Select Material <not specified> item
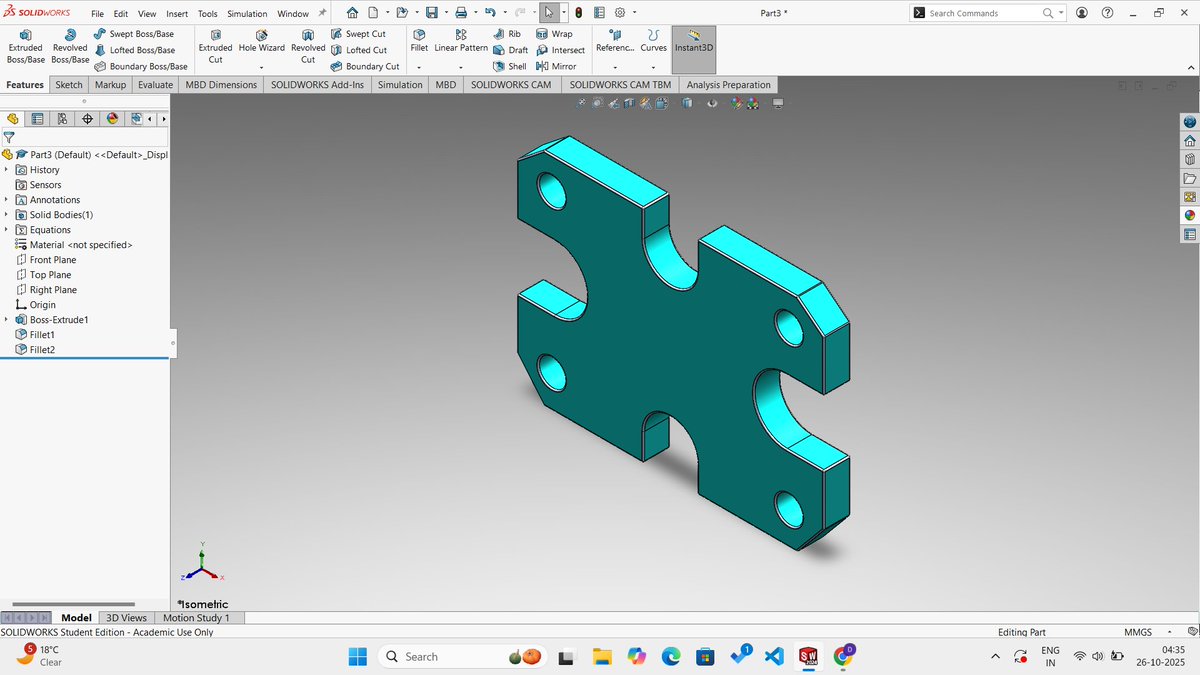Viewport: 1200px width, 675px height. [x=74, y=245]
